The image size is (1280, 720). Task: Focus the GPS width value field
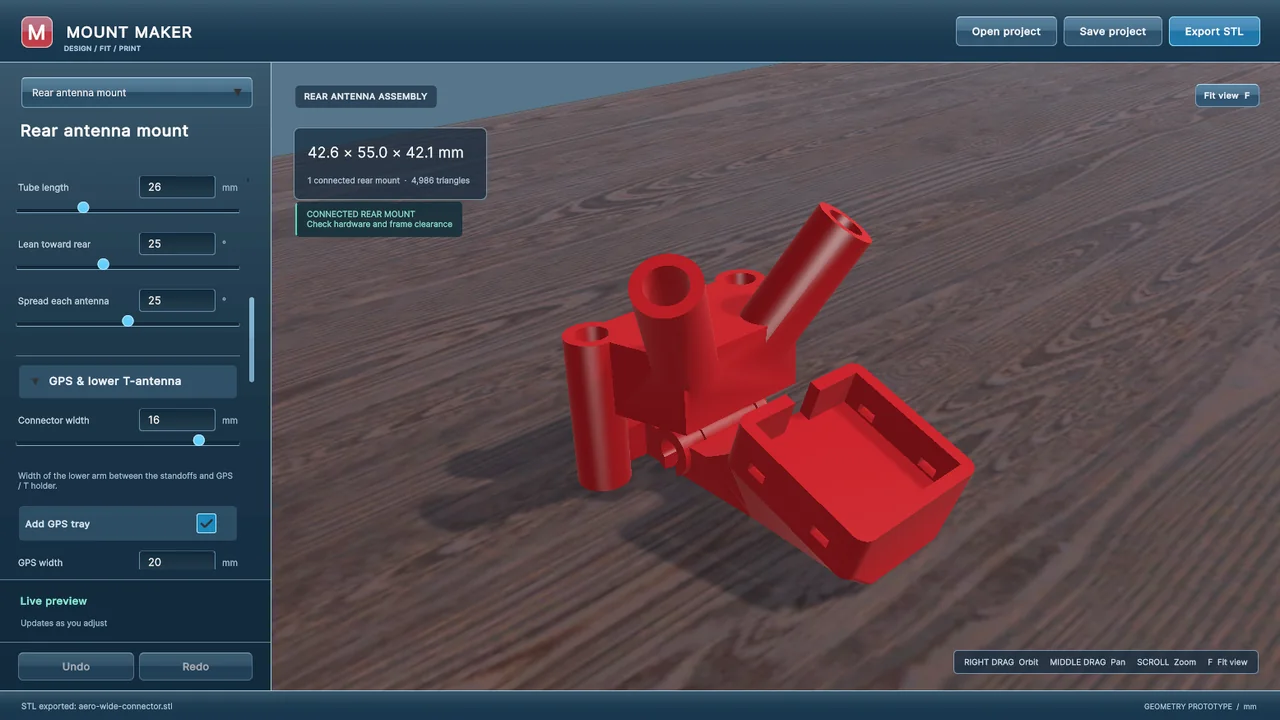coord(177,562)
